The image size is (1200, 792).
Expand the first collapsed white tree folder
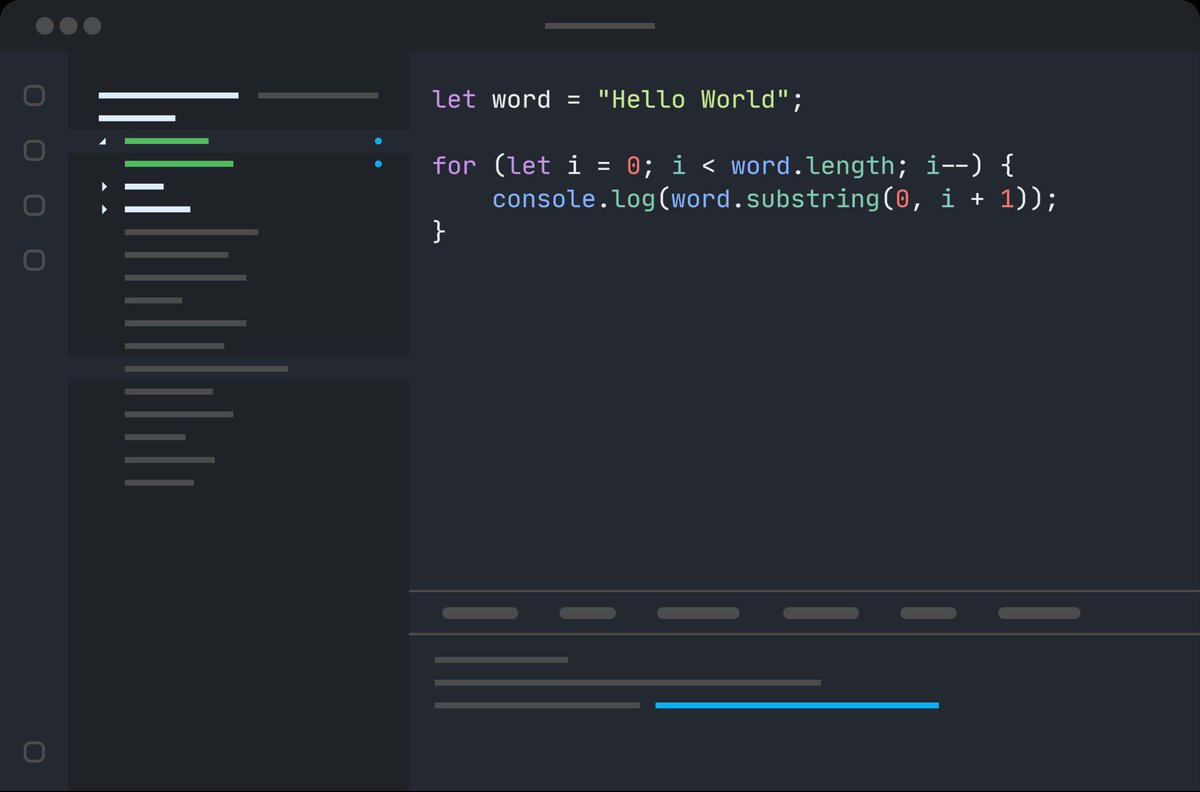click(x=103, y=186)
